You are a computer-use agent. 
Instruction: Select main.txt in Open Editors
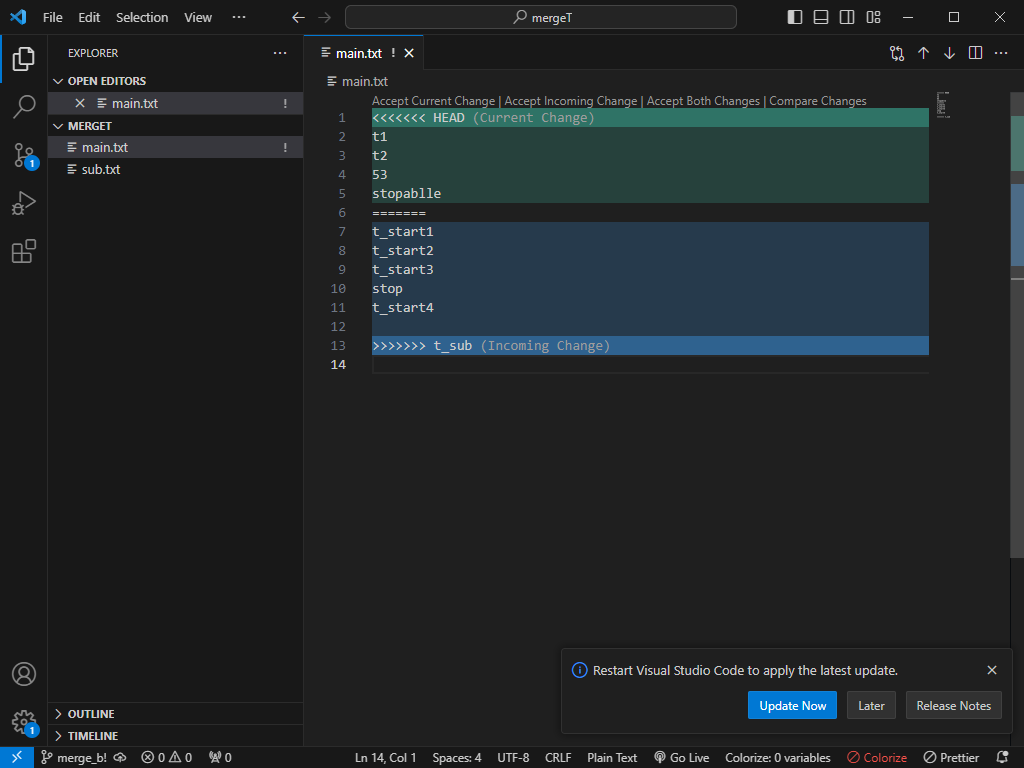[x=175, y=103]
